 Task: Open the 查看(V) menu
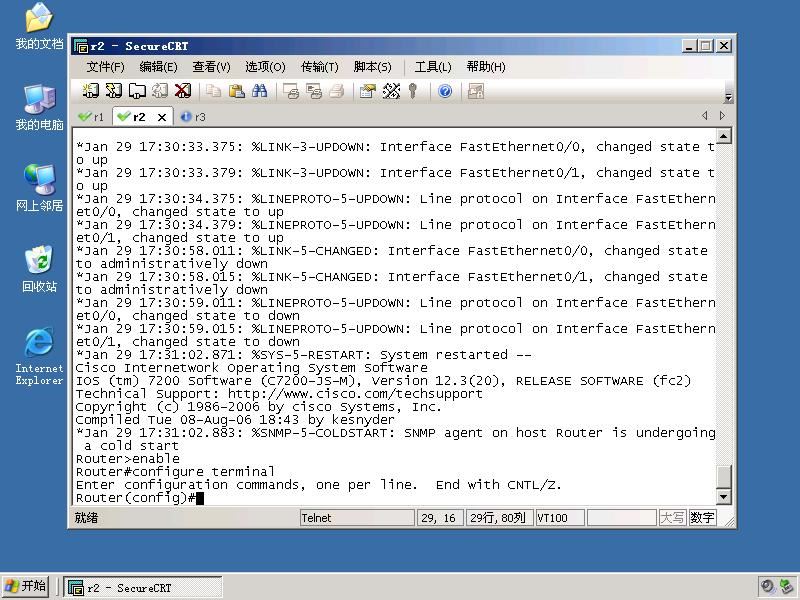point(211,67)
